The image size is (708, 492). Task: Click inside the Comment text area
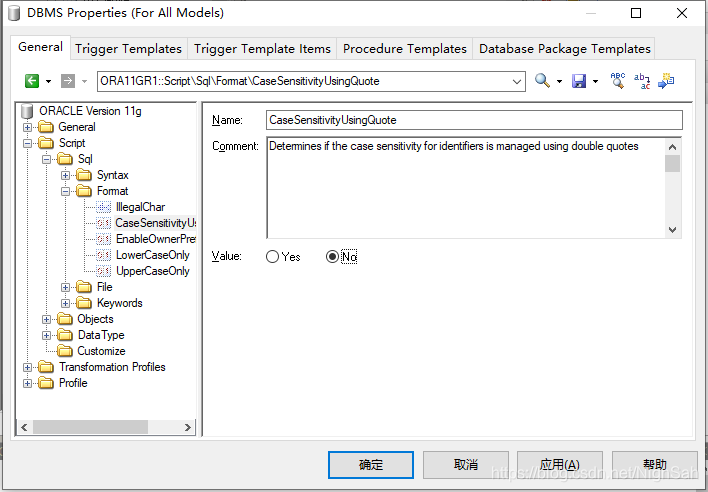point(465,188)
